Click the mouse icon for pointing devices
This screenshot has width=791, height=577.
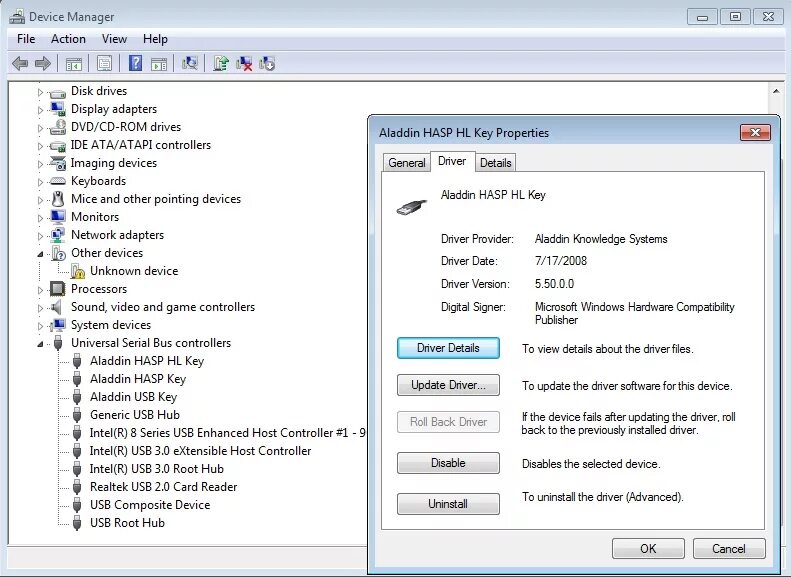(58, 199)
